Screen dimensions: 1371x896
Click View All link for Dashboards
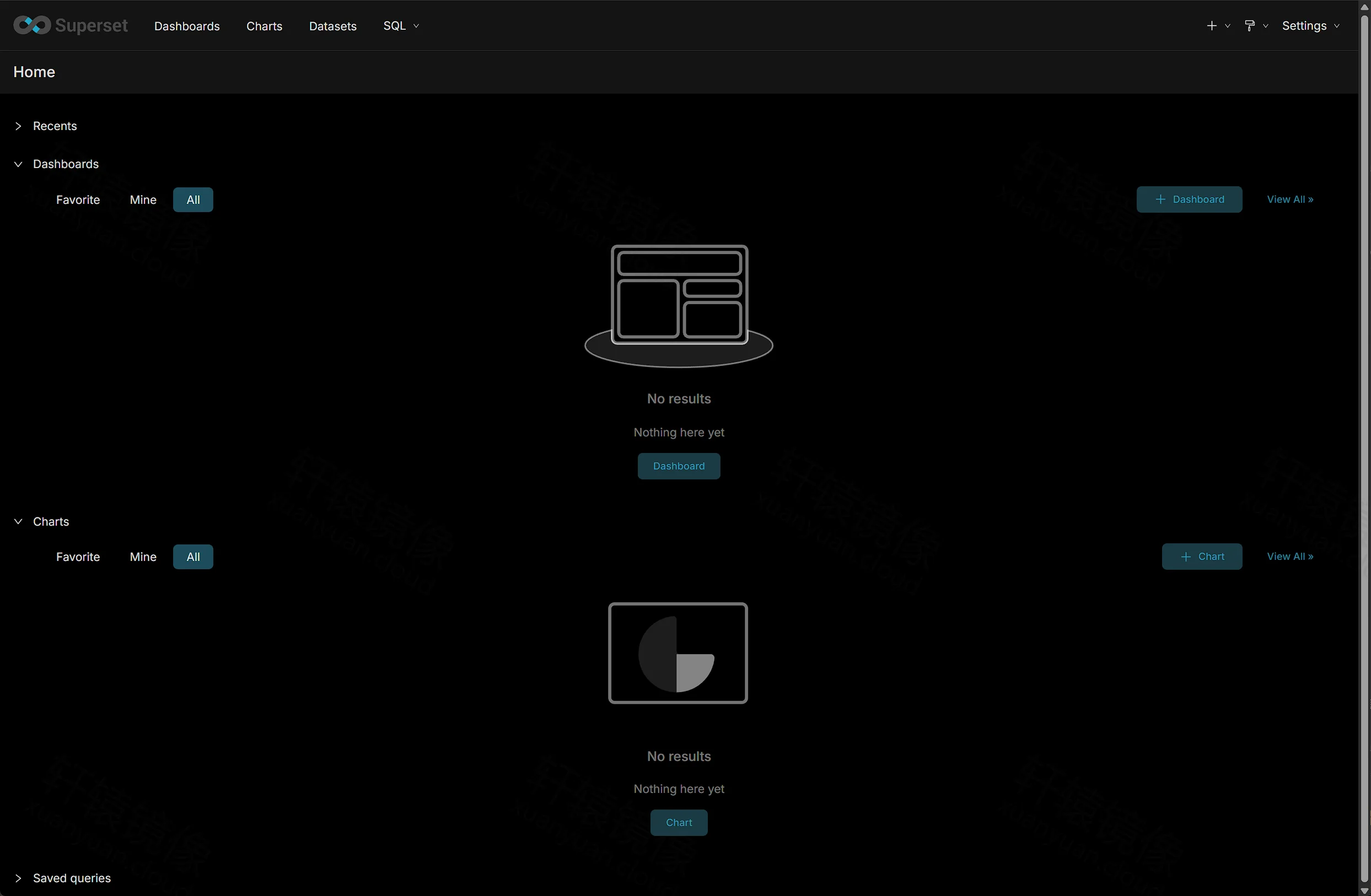(1290, 199)
